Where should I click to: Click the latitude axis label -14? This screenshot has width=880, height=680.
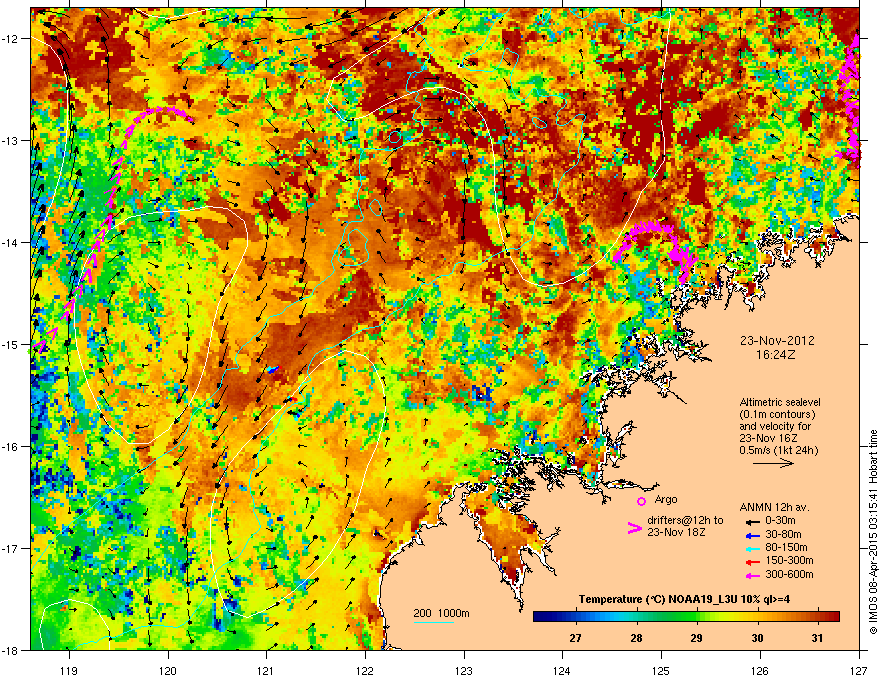pos(11,243)
